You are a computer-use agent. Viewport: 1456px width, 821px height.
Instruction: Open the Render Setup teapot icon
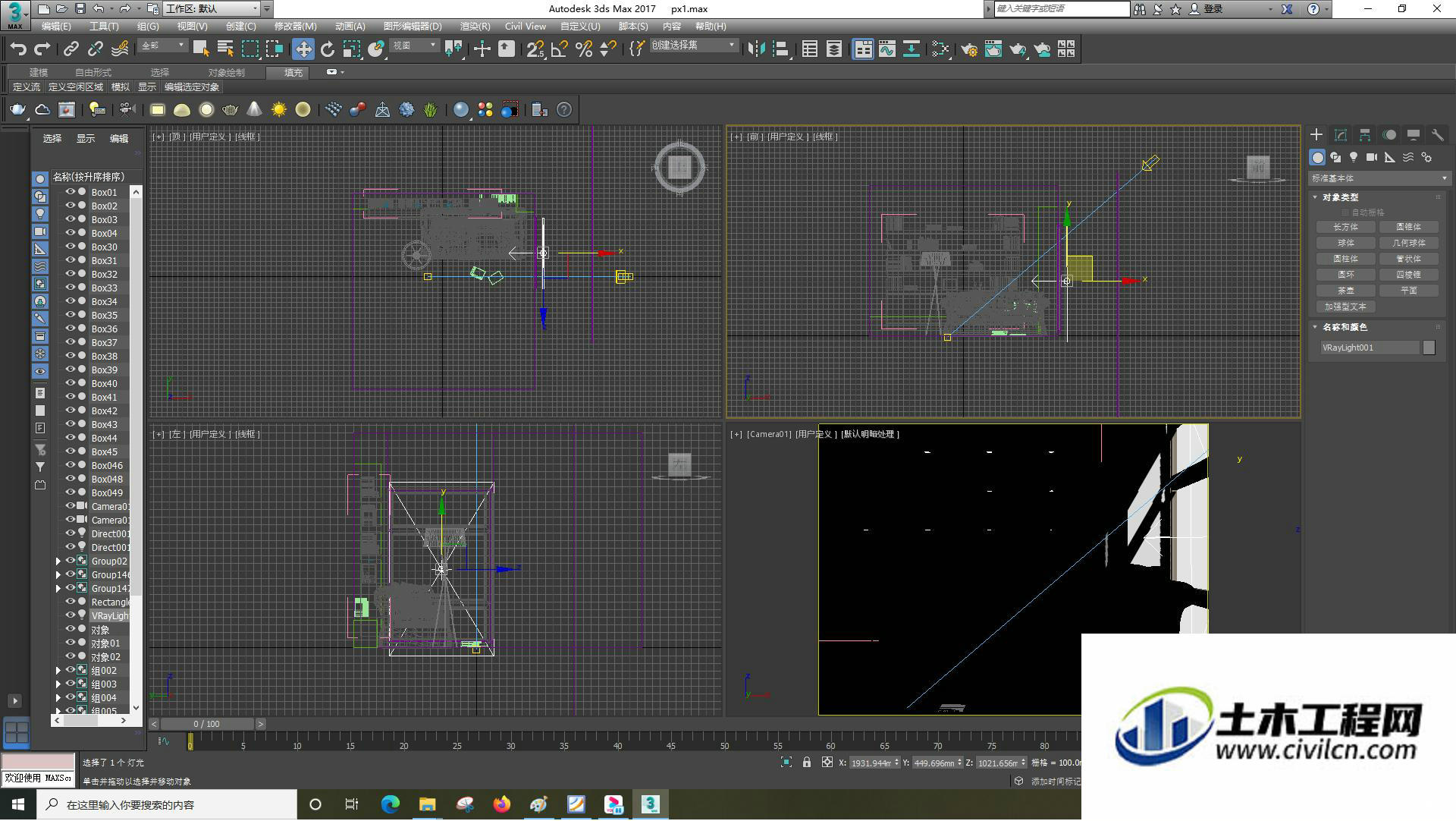pos(969,49)
